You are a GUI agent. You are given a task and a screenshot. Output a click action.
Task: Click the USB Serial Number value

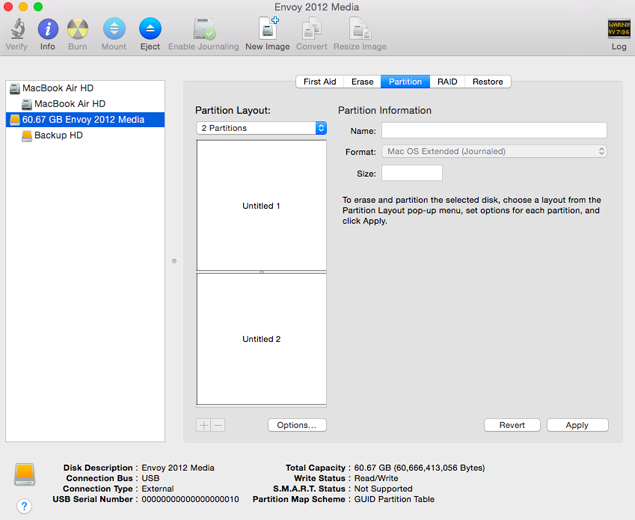point(190,499)
